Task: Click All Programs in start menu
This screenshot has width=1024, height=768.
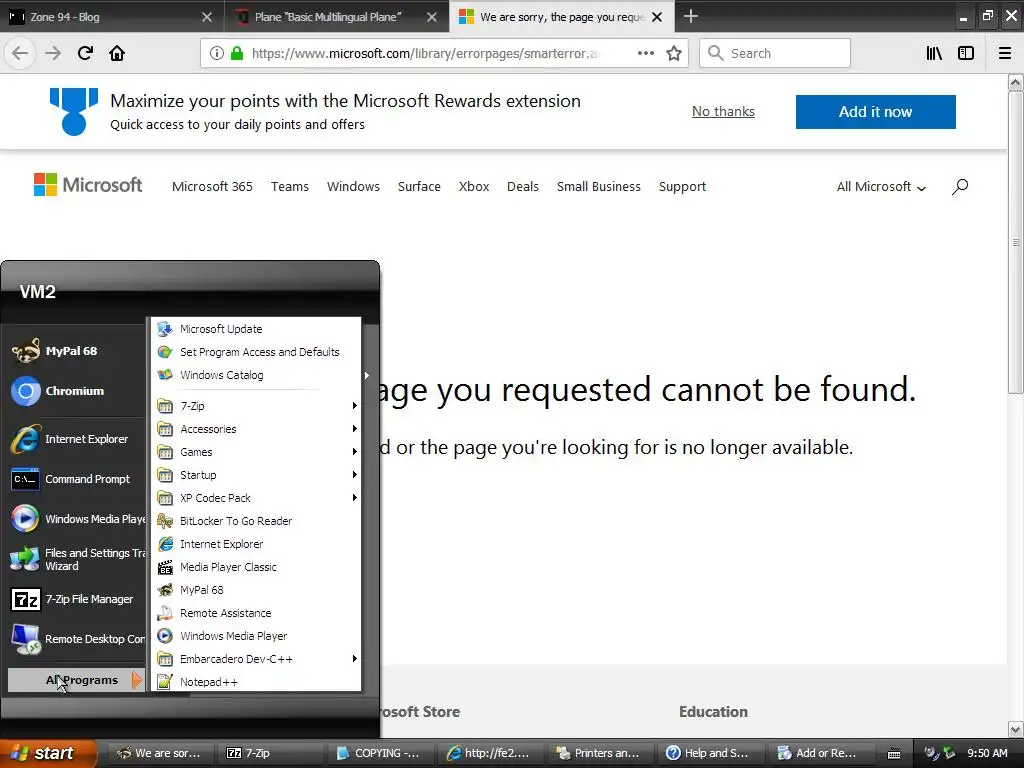Action: pyautogui.click(x=75, y=680)
